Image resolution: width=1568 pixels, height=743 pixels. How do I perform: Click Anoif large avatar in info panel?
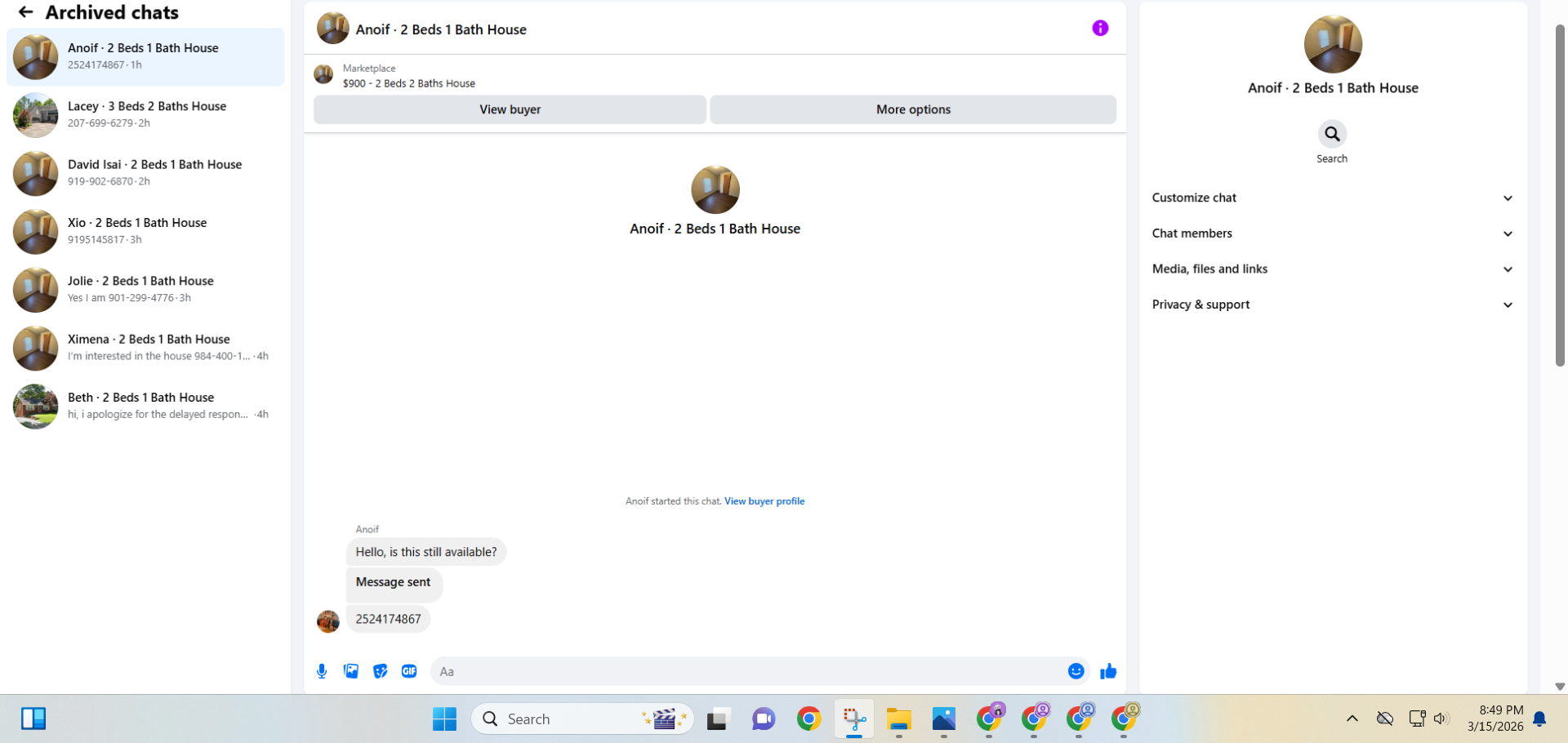[1333, 44]
